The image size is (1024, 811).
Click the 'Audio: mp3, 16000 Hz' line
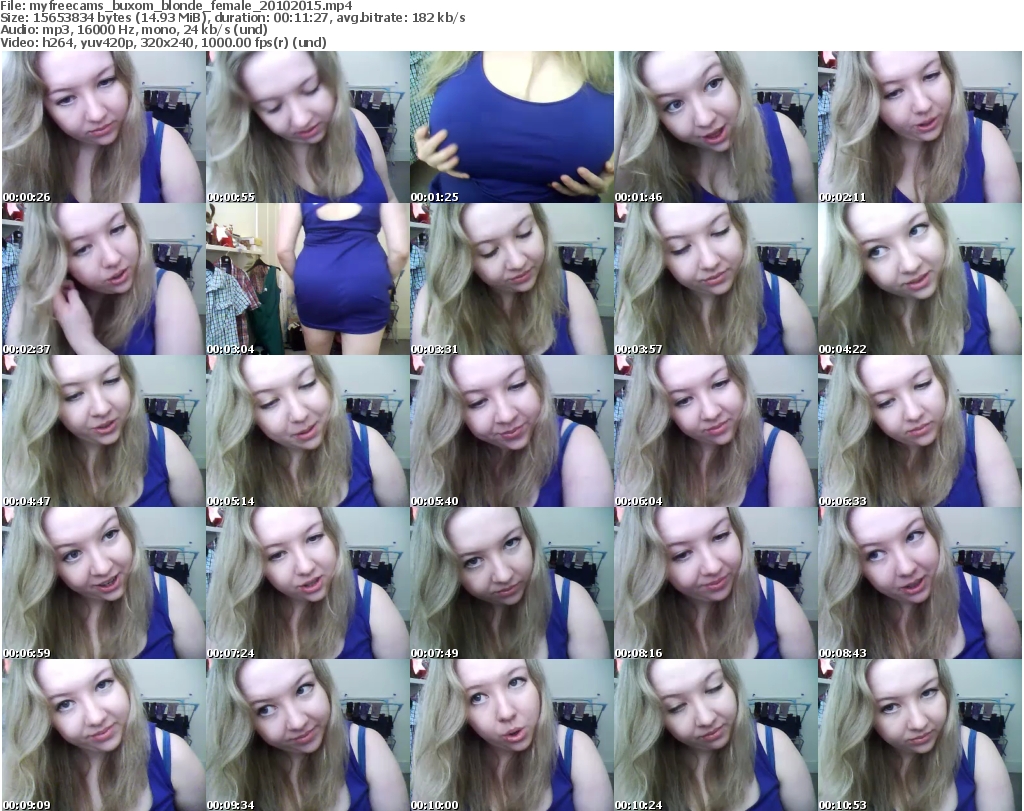pyautogui.click(x=134, y=30)
